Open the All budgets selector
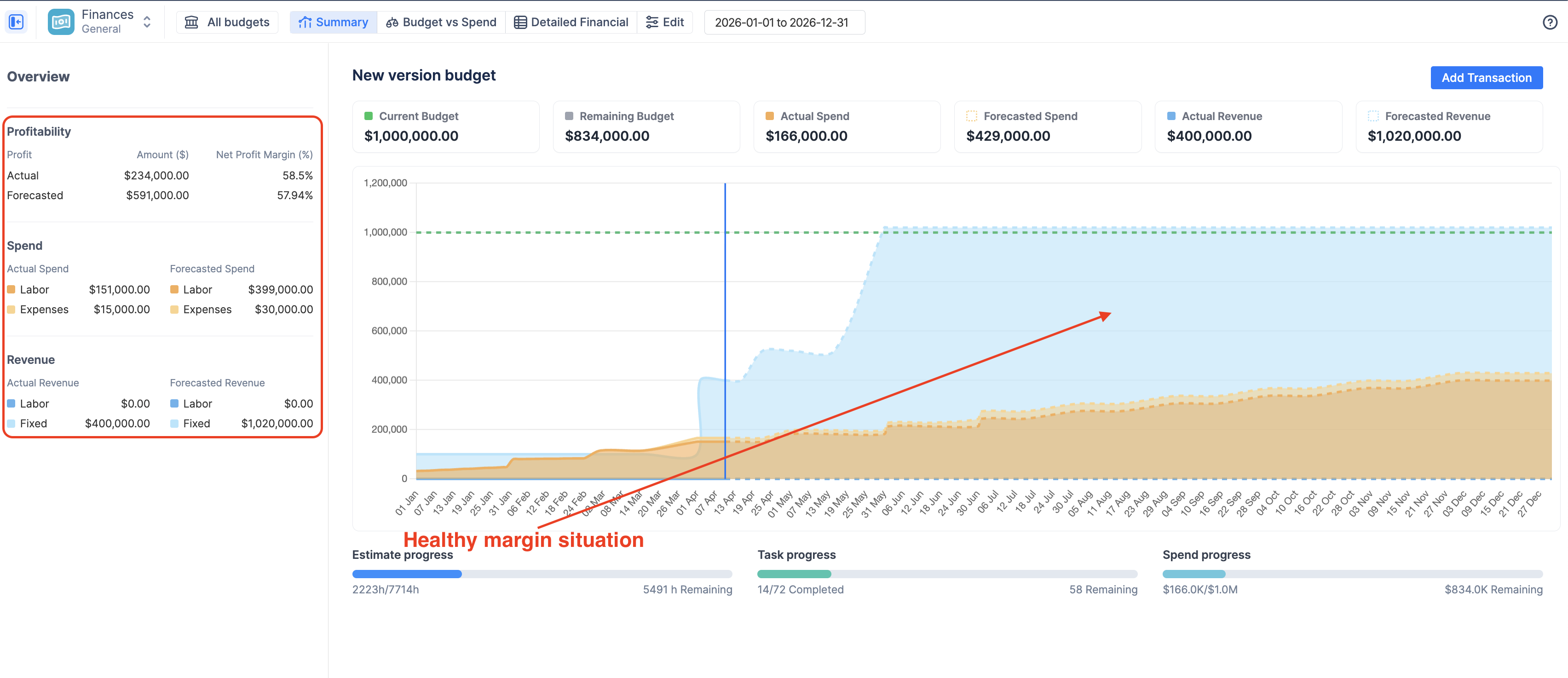1568x678 pixels. 227,22
